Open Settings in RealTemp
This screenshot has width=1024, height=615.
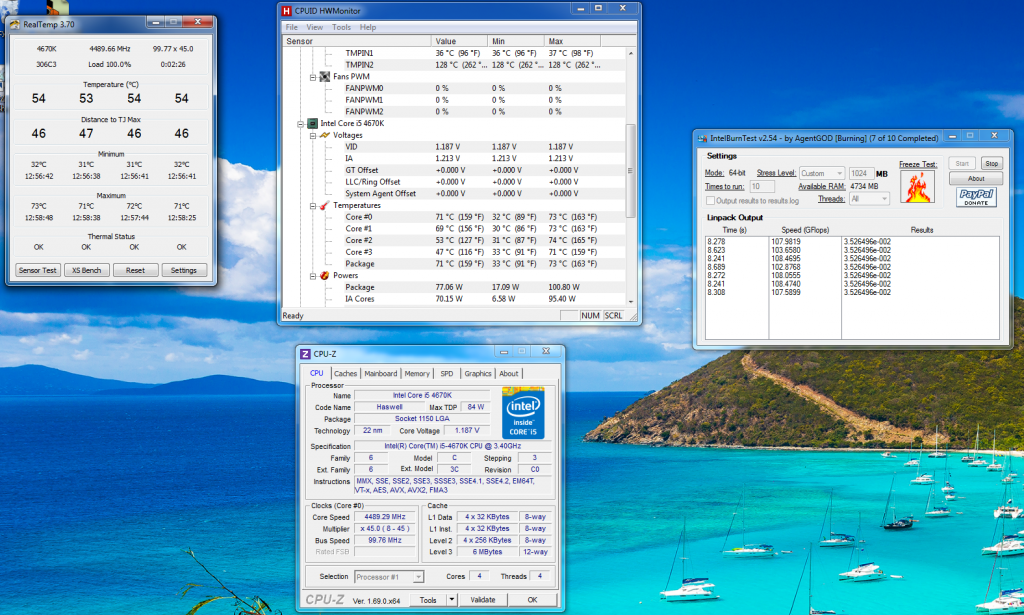pos(184,270)
